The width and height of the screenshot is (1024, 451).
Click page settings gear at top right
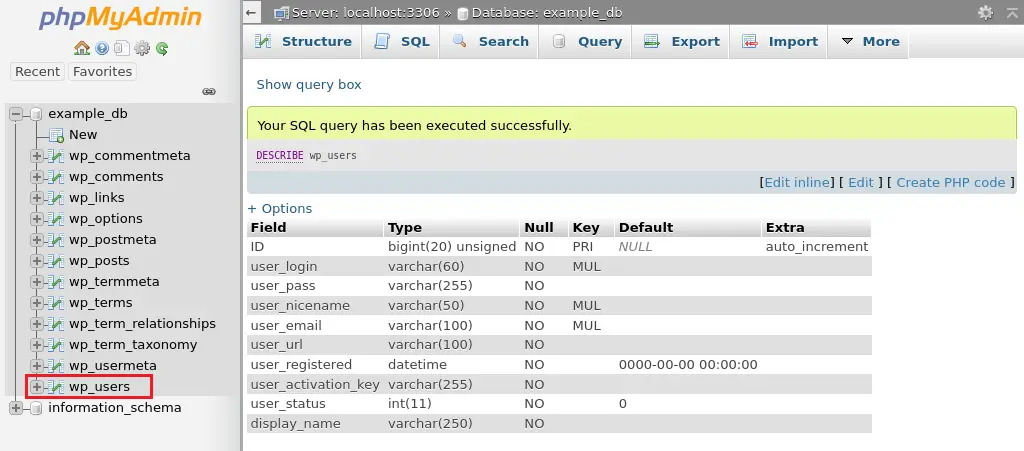pyautogui.click(x=985, y=12)
